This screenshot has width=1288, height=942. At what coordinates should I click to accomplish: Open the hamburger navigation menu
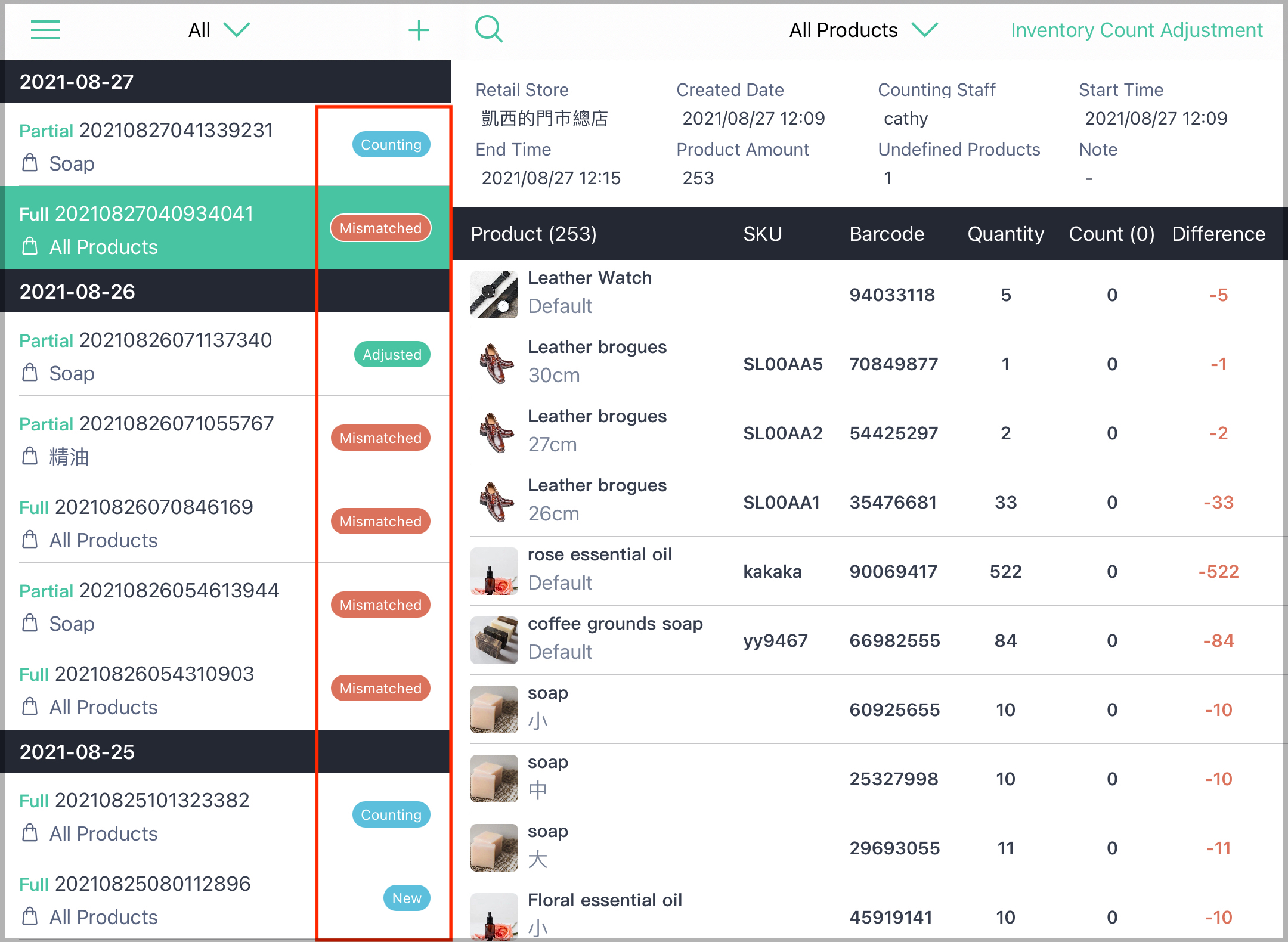(x=45, y=30)
